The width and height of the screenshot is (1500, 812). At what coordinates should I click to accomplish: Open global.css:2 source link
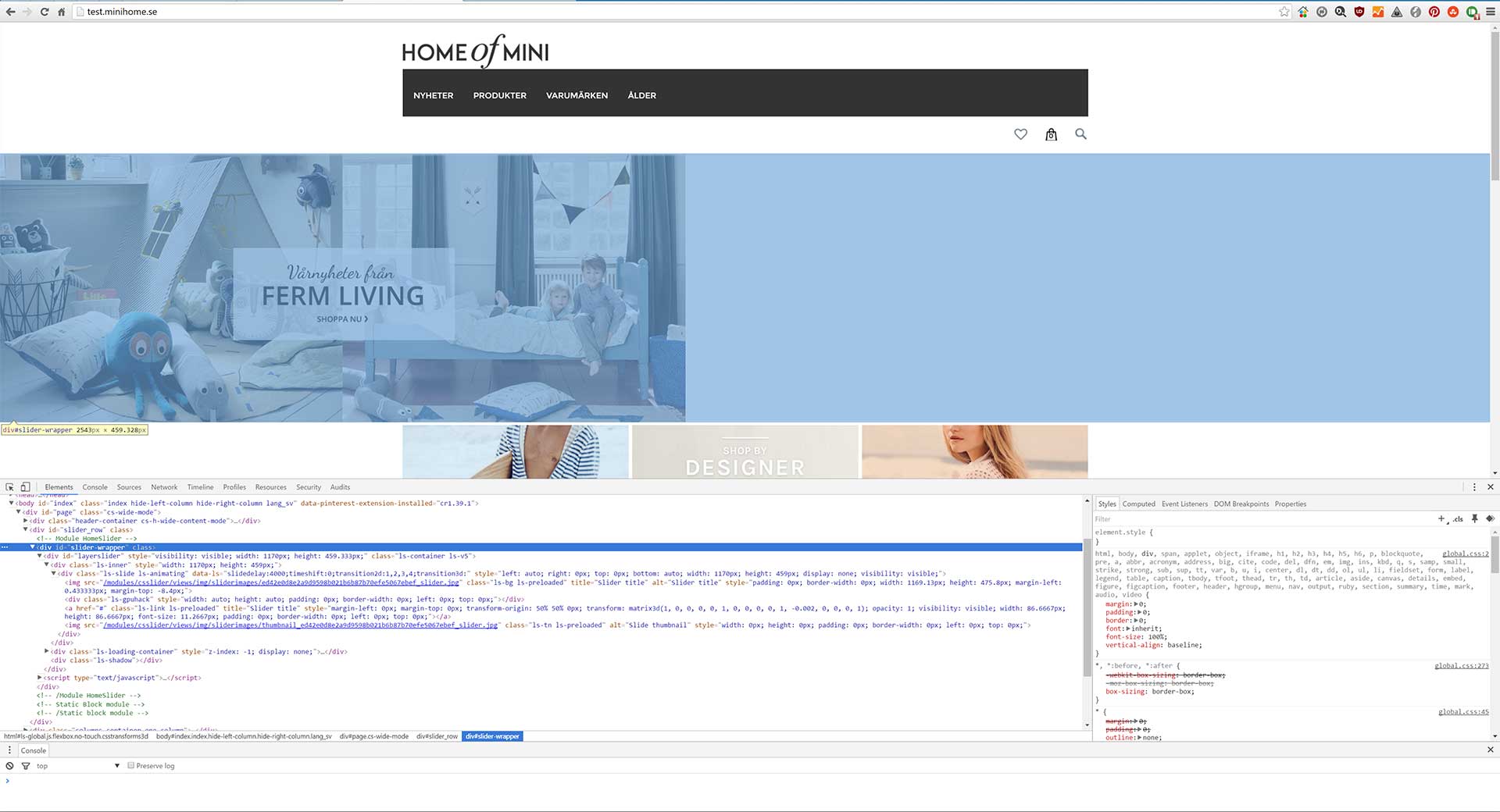pyautogui.click(x=1466, y=554)
